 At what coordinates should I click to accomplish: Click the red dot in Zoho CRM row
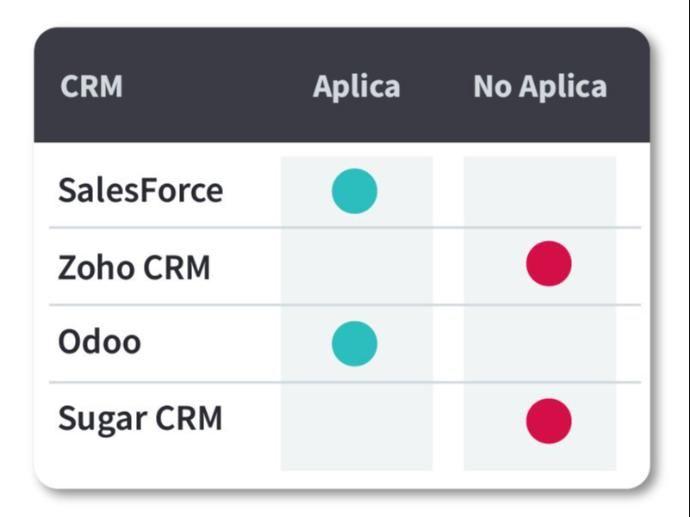pos(548,264)
